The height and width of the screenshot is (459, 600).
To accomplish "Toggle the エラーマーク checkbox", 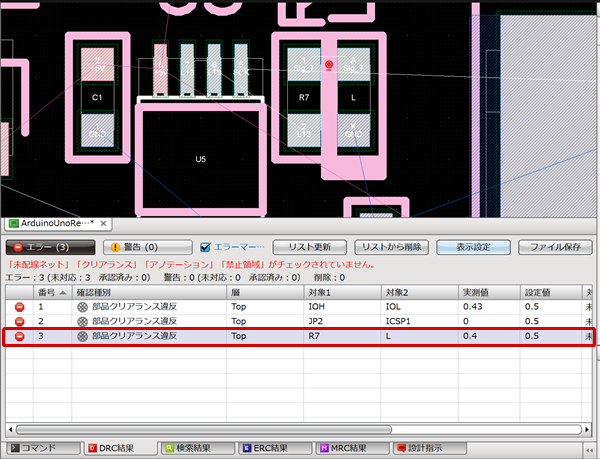I will tap(205, 246).
